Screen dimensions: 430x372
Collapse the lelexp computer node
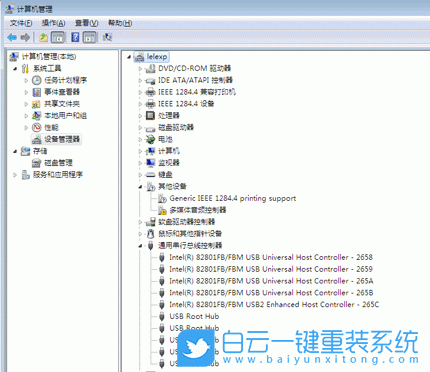tap(129, 57)
